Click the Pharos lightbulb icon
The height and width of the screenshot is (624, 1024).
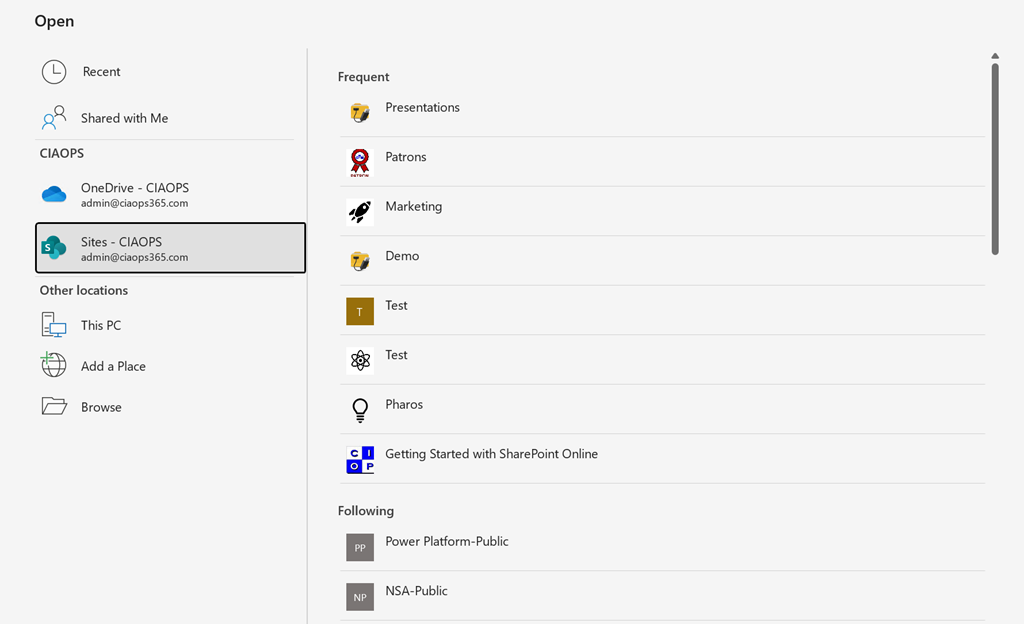tap(360, 409)
